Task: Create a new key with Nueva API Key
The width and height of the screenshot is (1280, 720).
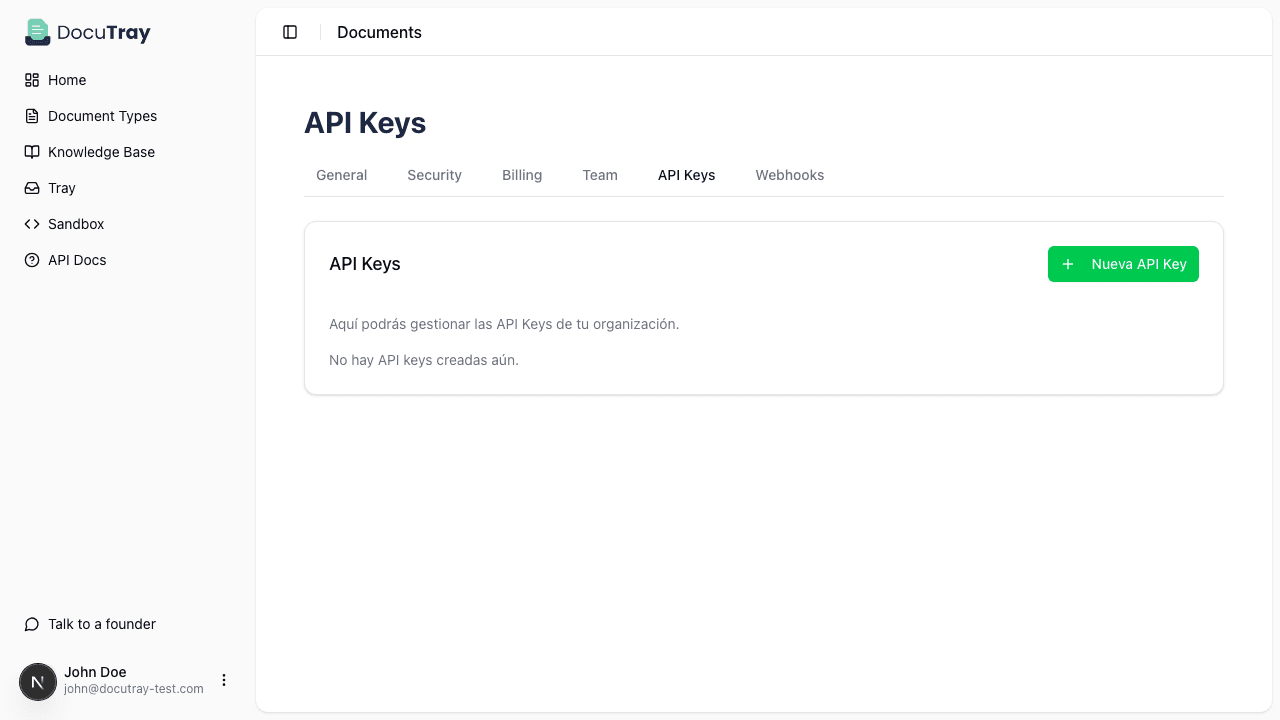Action: point(1123,264)
